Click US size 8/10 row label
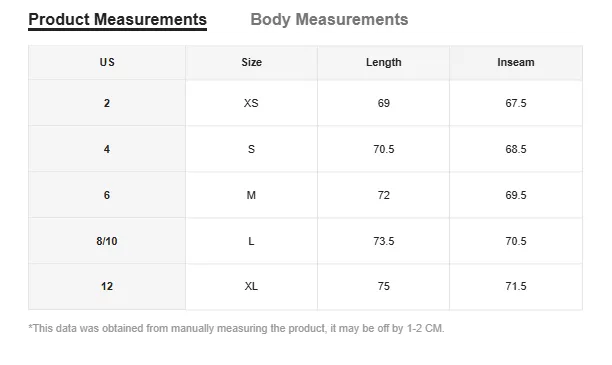The width and height of the screenshot is (612, 365). pos(107,241)
